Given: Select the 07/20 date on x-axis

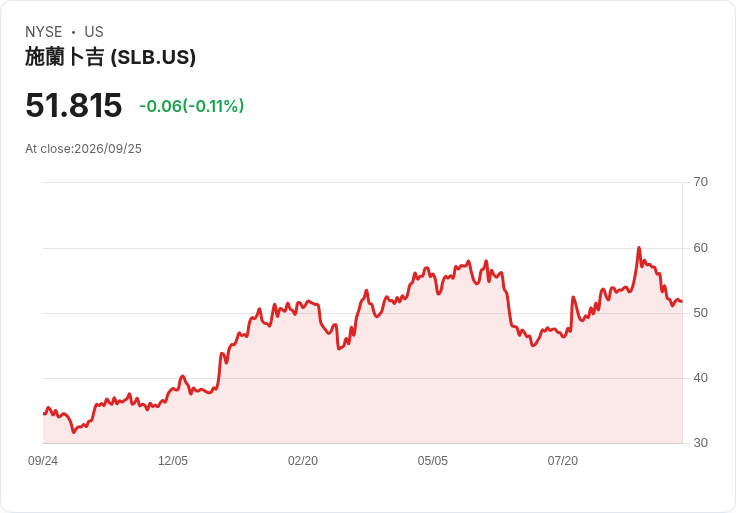Looking at the screenshot, I should point(562,461).
